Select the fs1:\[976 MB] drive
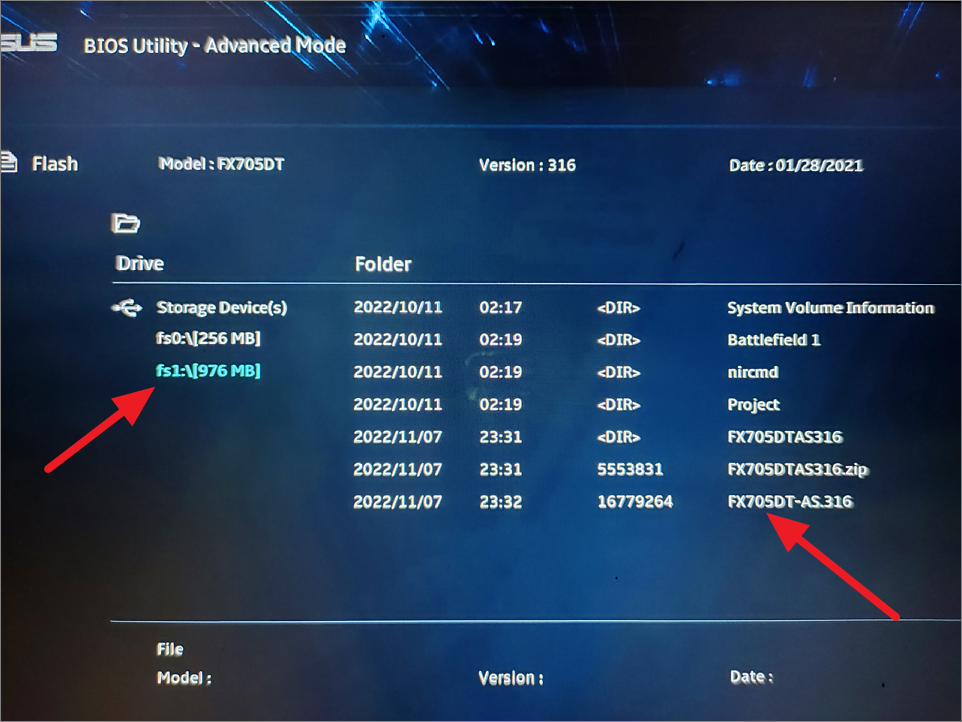The image size is (962, 722). pos(209,371)
